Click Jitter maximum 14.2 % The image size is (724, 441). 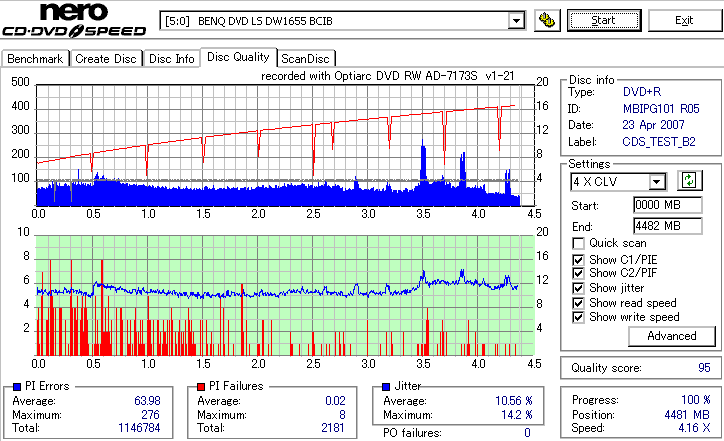(517, 415)
